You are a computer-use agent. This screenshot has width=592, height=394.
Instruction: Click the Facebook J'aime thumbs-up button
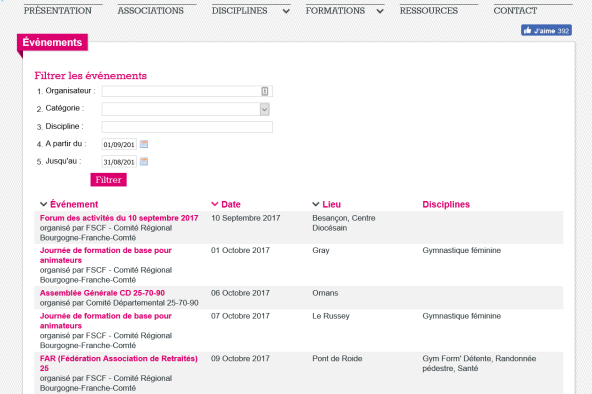pyautogui.click(x=546, y=31)
